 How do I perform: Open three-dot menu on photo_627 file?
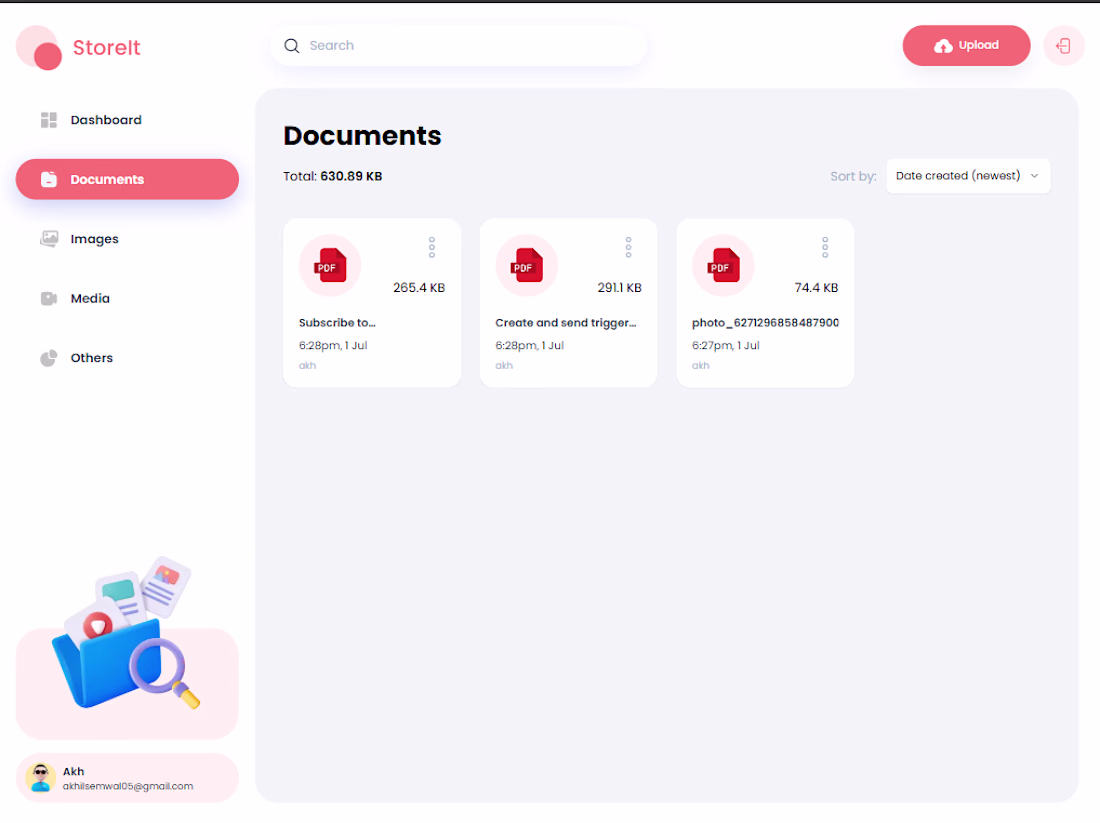825,247
